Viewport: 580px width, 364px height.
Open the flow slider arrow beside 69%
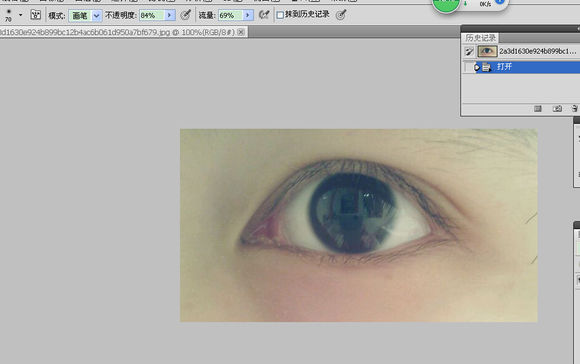point(248,15)
